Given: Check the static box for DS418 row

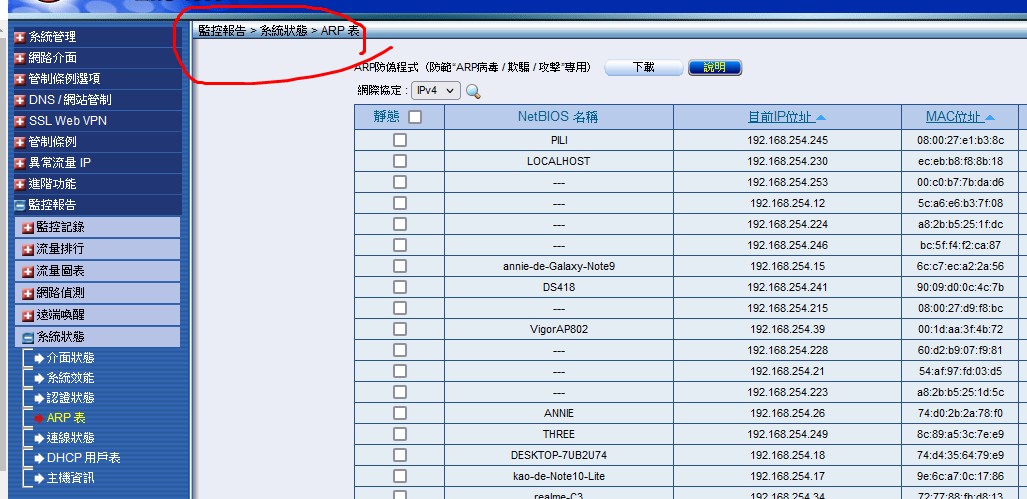Looking at the screenshot, I should [400, 287].
